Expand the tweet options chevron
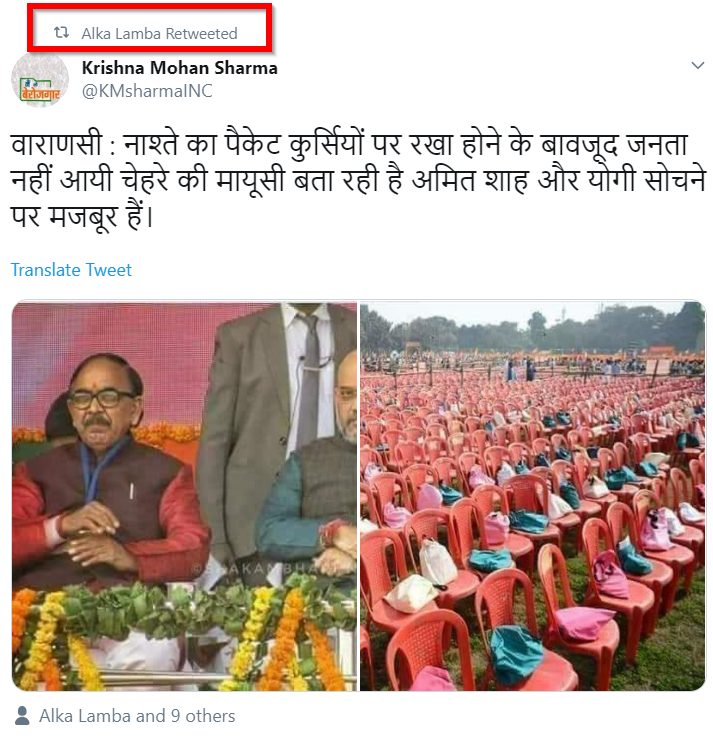Image resolution: width=713 pixels, height=752 pixels. pyautogui.click(x=697, y=65)
